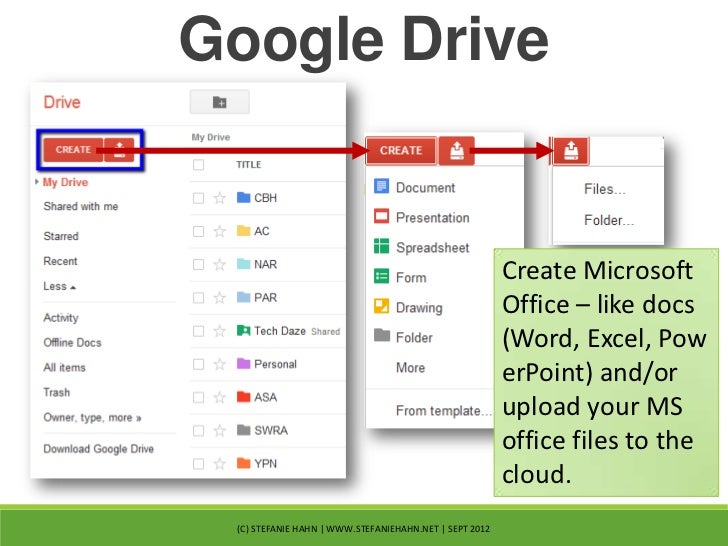Image resolution: width=728 pixels, height=546 pixels.
Task: Click the red Drive logo text
Action: (x=62, y=102)
